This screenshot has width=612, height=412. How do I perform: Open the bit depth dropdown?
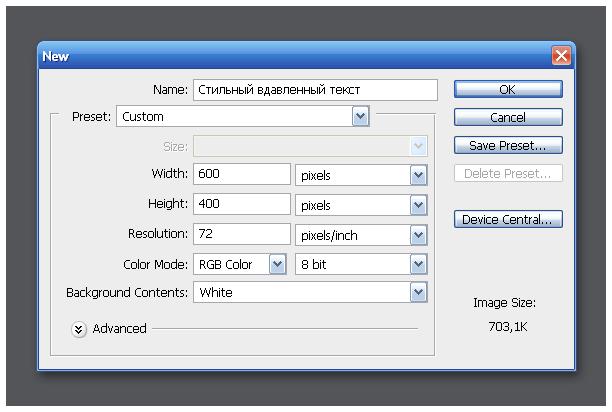362,264
